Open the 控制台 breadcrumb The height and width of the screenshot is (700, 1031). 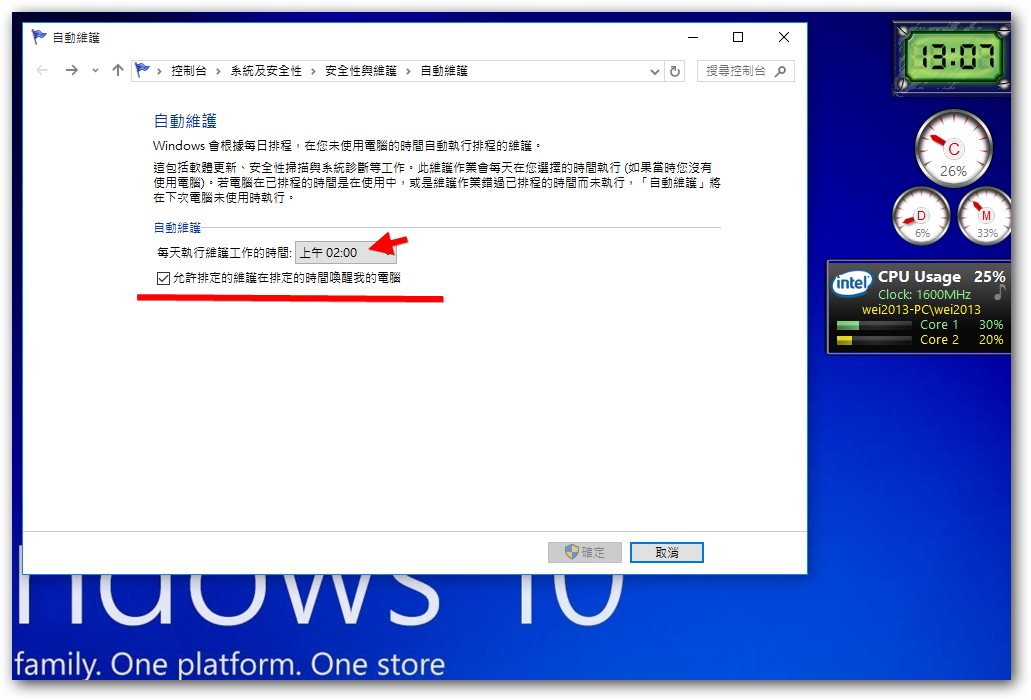[x=189, y=71]
